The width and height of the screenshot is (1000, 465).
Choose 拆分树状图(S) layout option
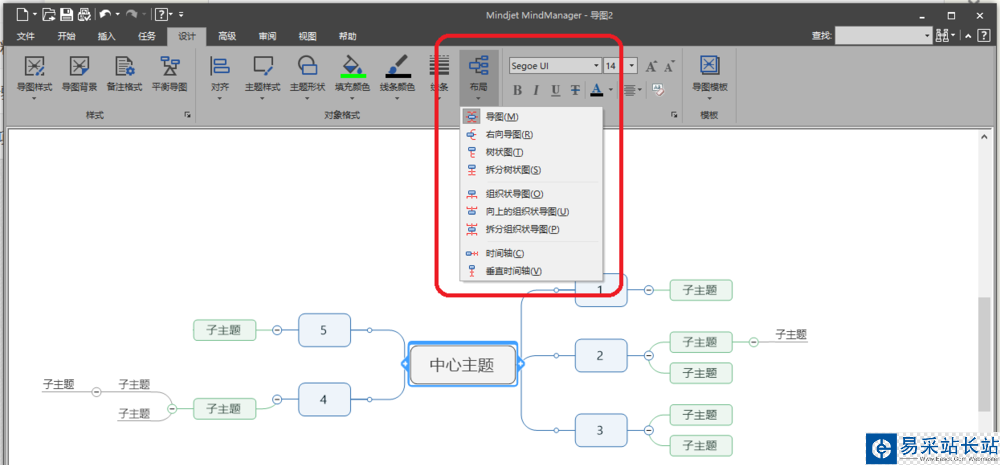click(x=531, y=170)
